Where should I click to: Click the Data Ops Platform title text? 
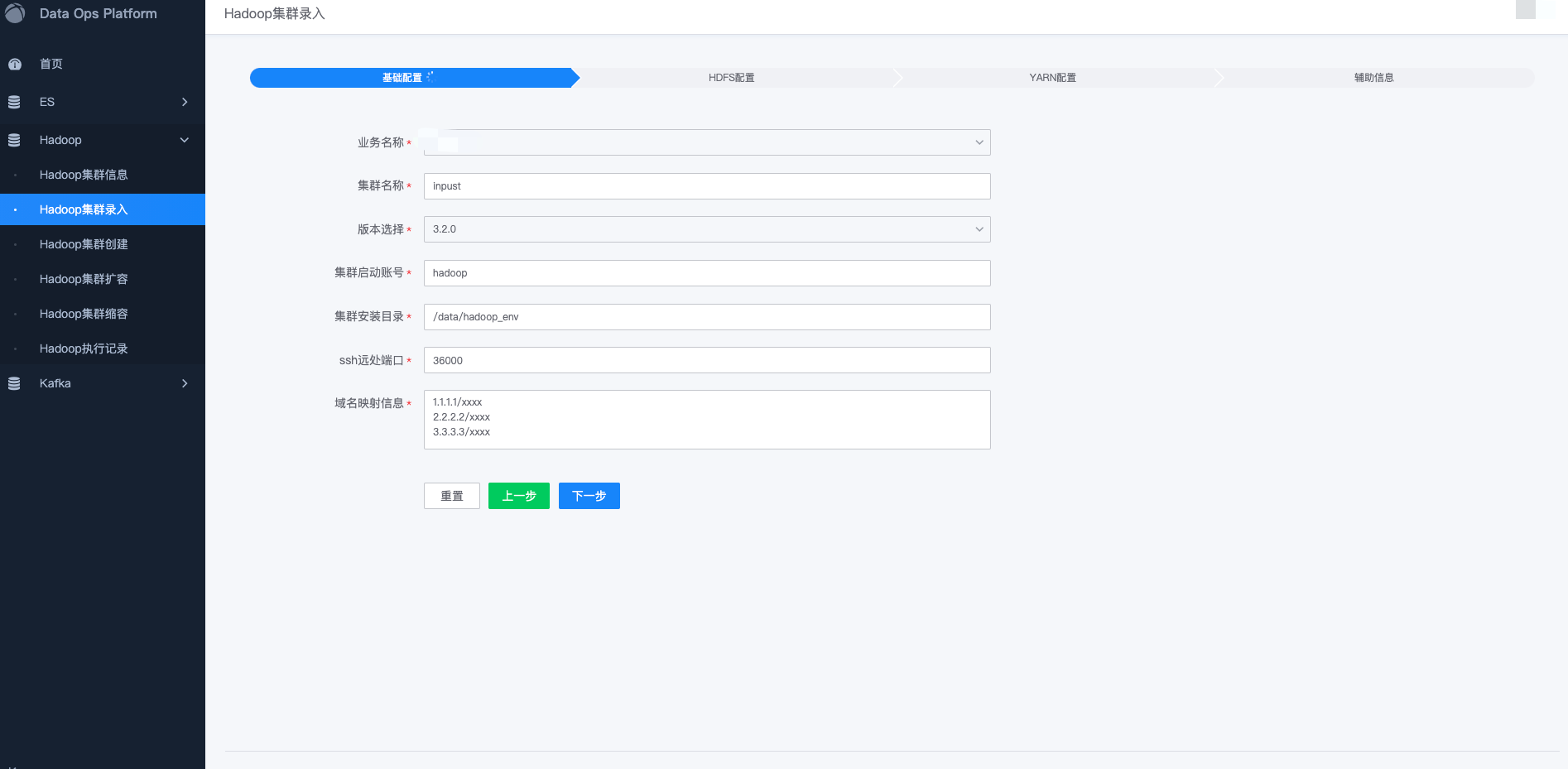pos(99,13)
